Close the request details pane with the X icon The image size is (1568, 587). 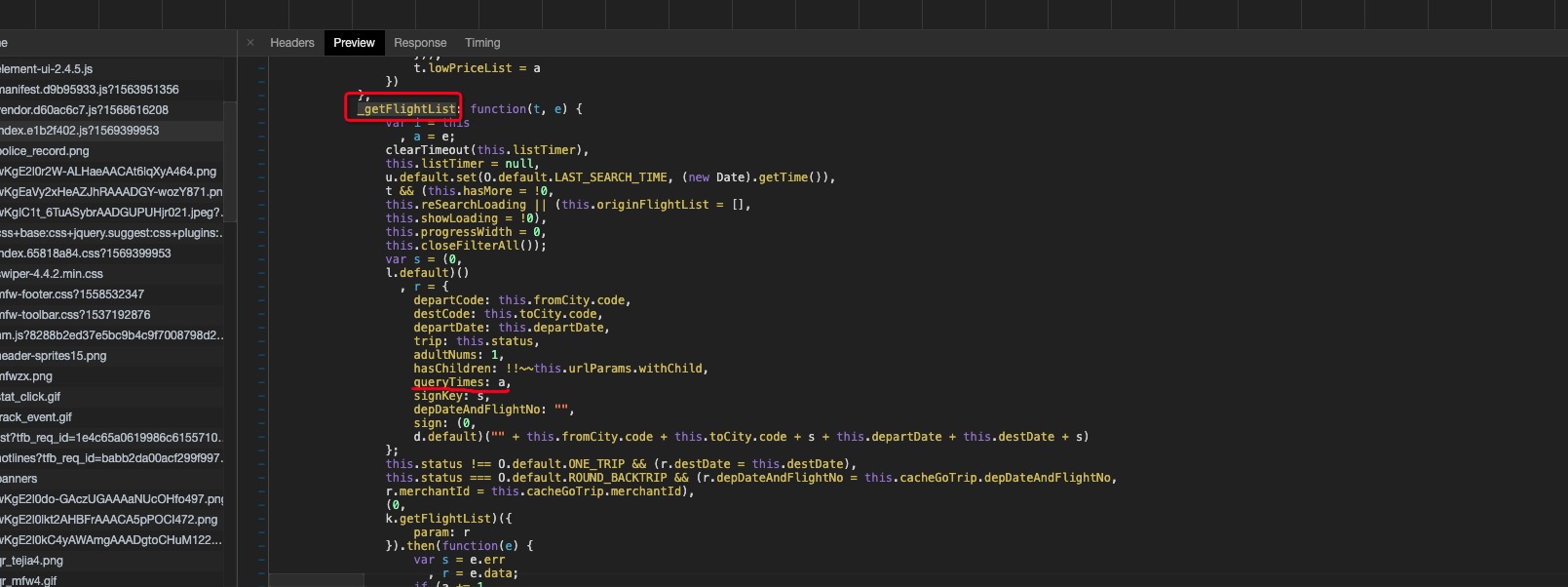tap(250, 43)
